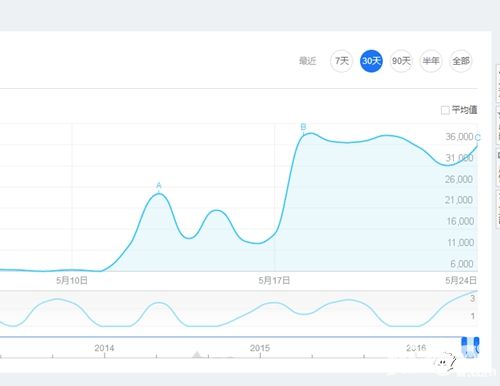Click the 2015 label on the timeline
This screenshot has width=500, height=386.
click(x=260, y=348)
